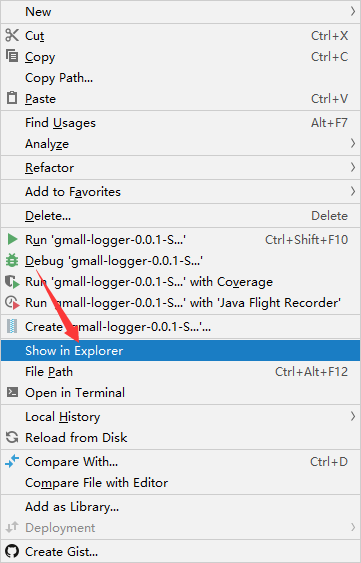Image resolution: width=361 pixels, height=563 pixels.
Task: Expand the New submenu arrow
Action: tap(352, 11)
